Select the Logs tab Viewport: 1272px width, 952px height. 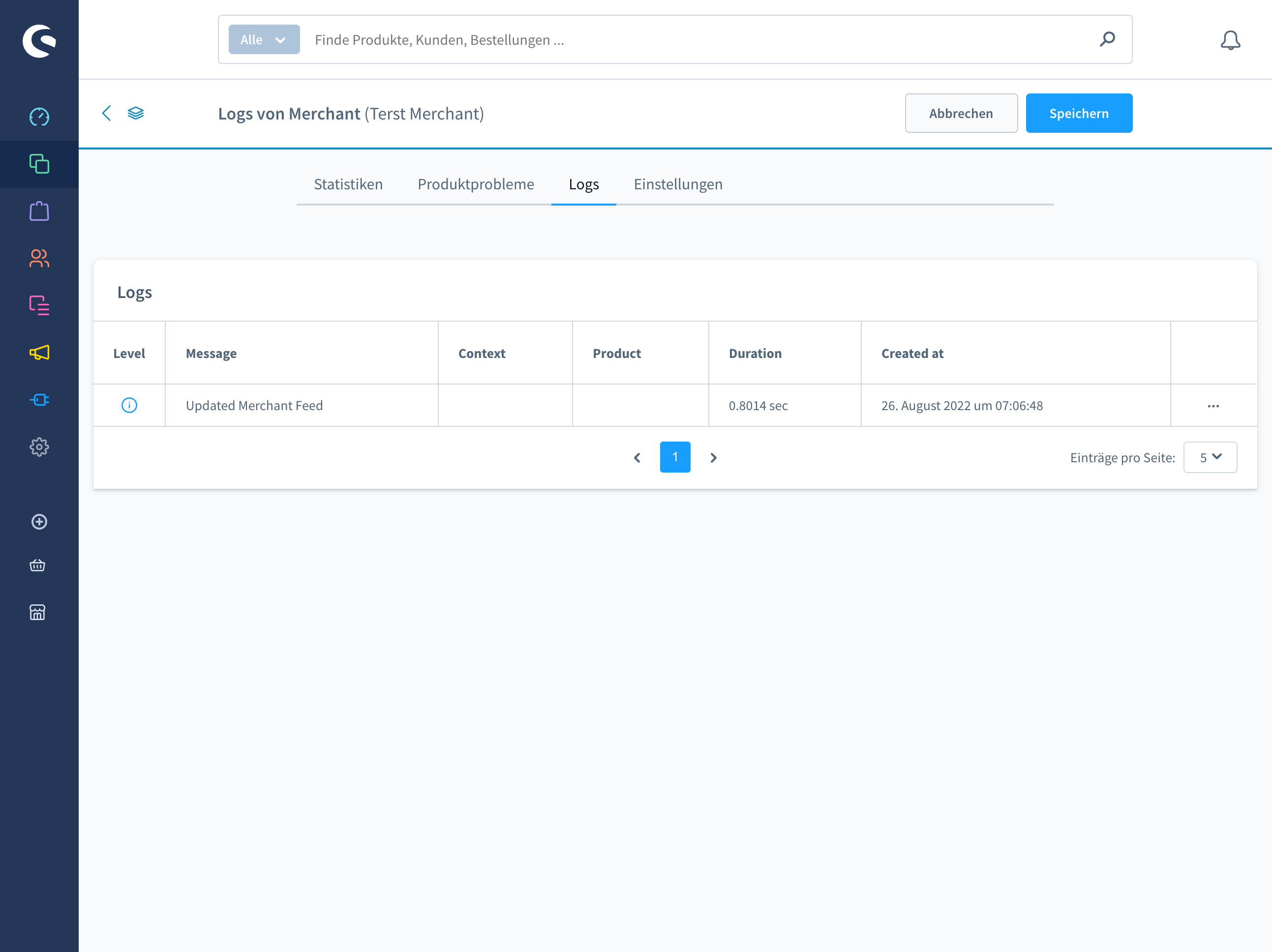(584, 184)
